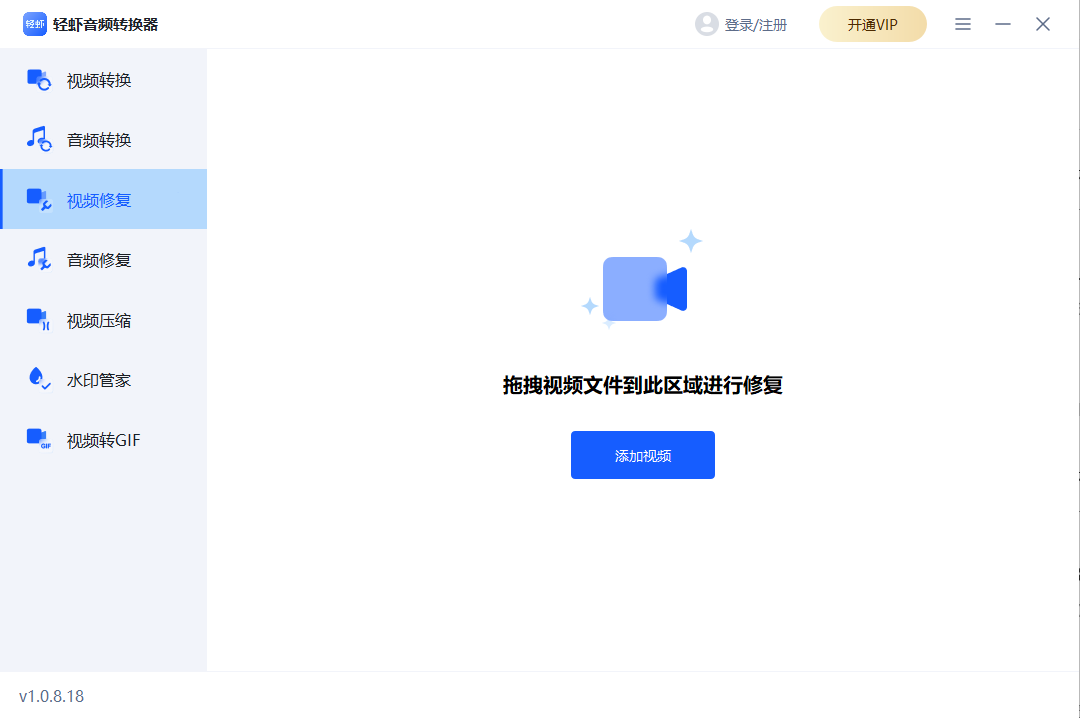The image size is (1080, 718).
Task: Open the 开通VIP purchase page
Action: coord(872,23)
